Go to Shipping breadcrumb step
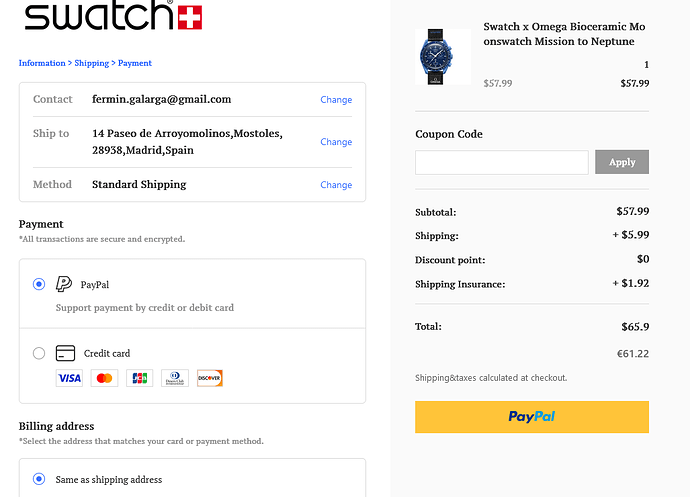Image resolution: width=690 pixels, height=497 pixels. pos(92,63)
